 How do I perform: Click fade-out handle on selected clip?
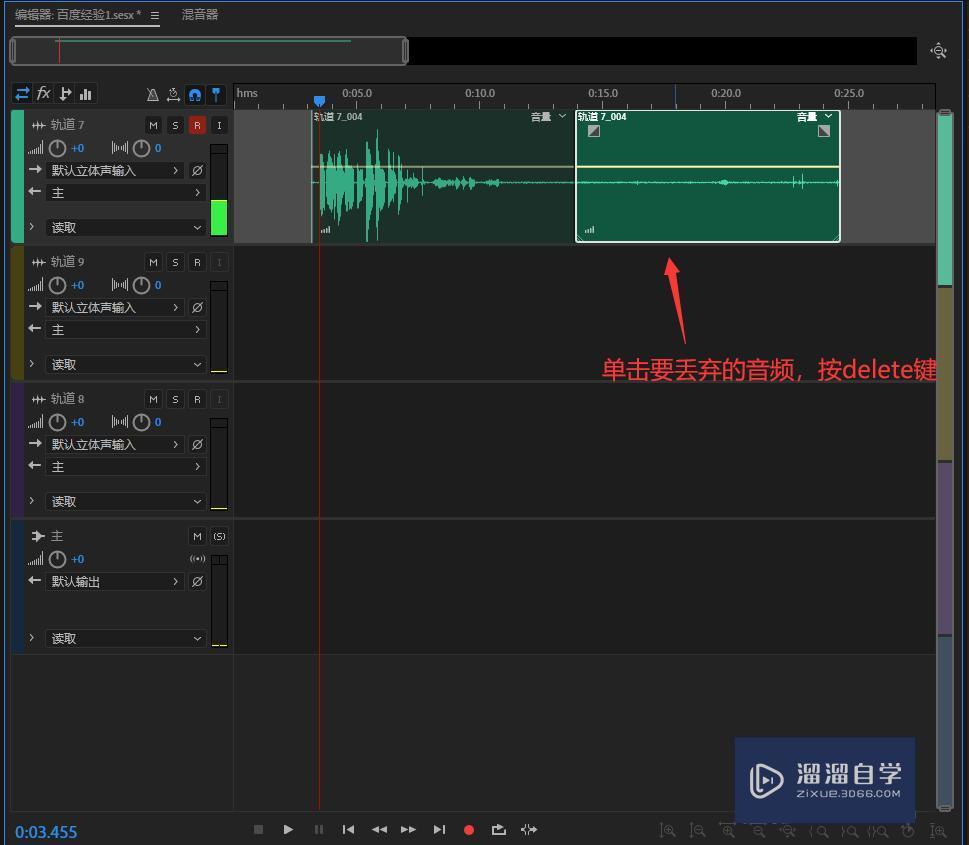click(x=824, y=130)
